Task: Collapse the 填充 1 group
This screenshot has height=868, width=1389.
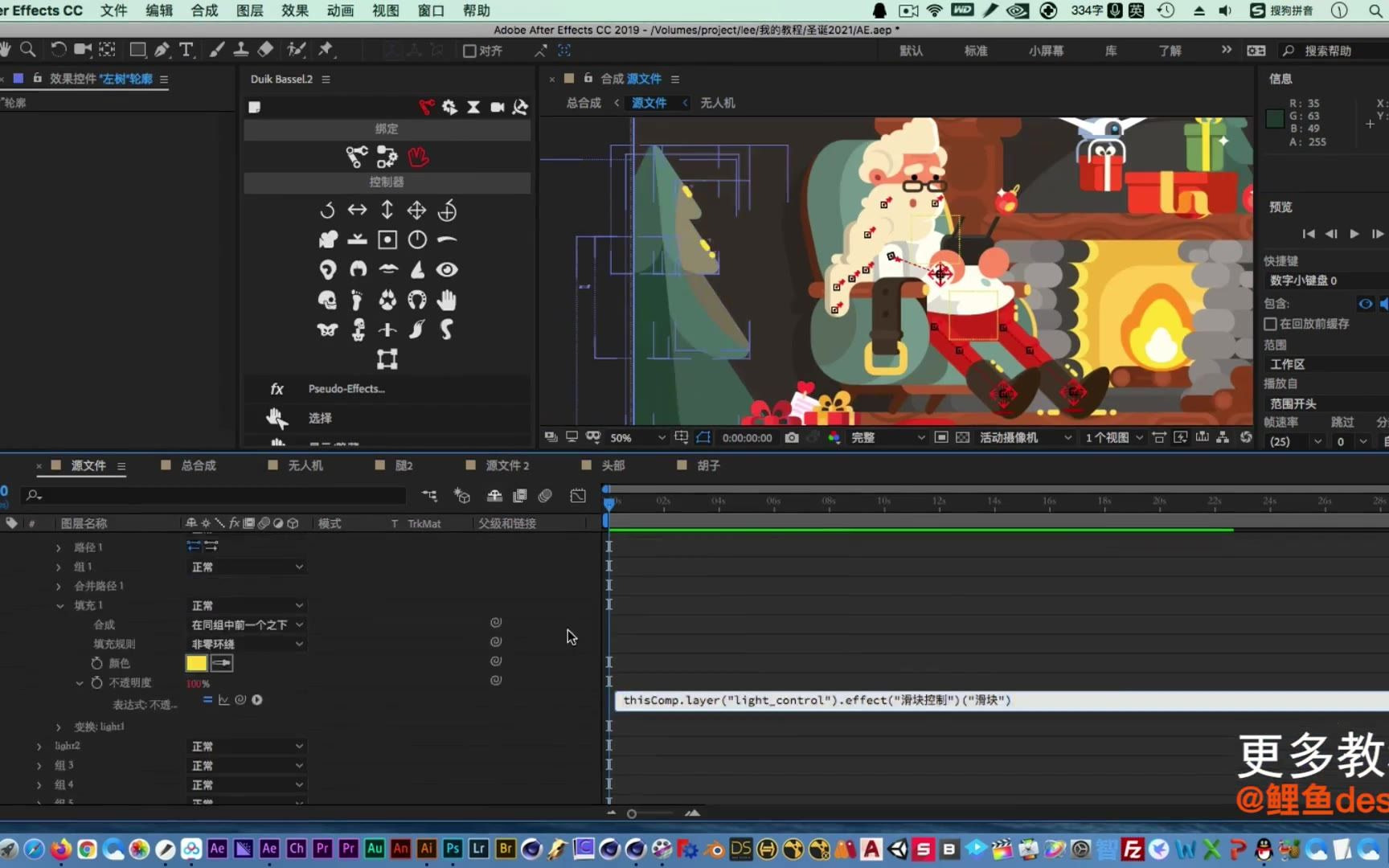Action: coord(59,605)
